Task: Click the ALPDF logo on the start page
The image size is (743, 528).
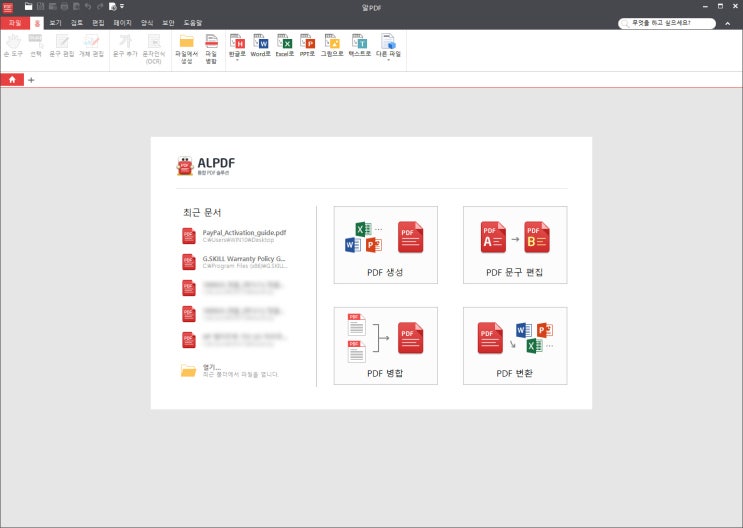Action: 206,166
